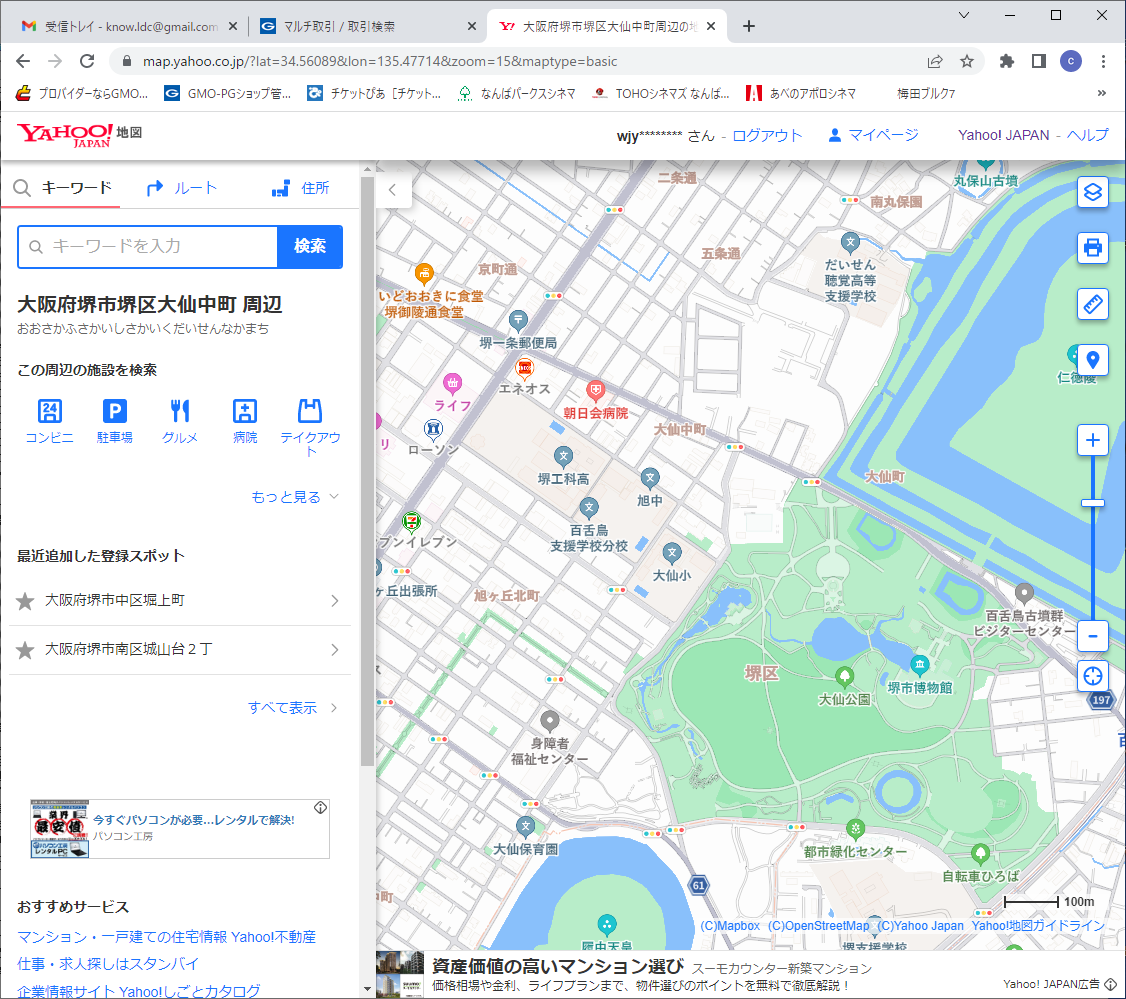1126x999 pixels.
Task: Click the ログアウト link
Action: click(x=767, y=136)
